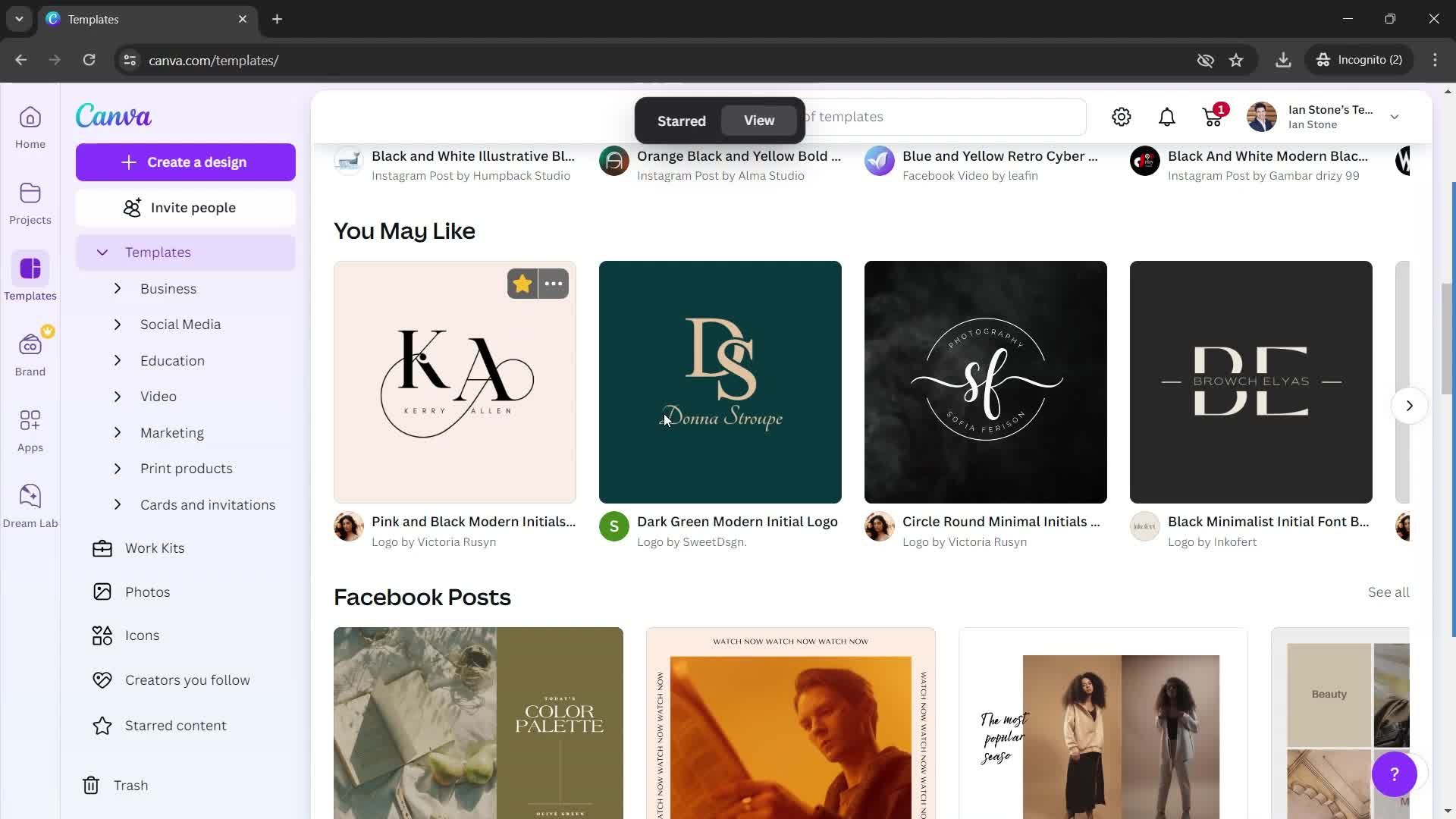This screenshot has height=819, width=1456.
Task: Open Incognito (2) profile button
Action: tap(1360, 60)
